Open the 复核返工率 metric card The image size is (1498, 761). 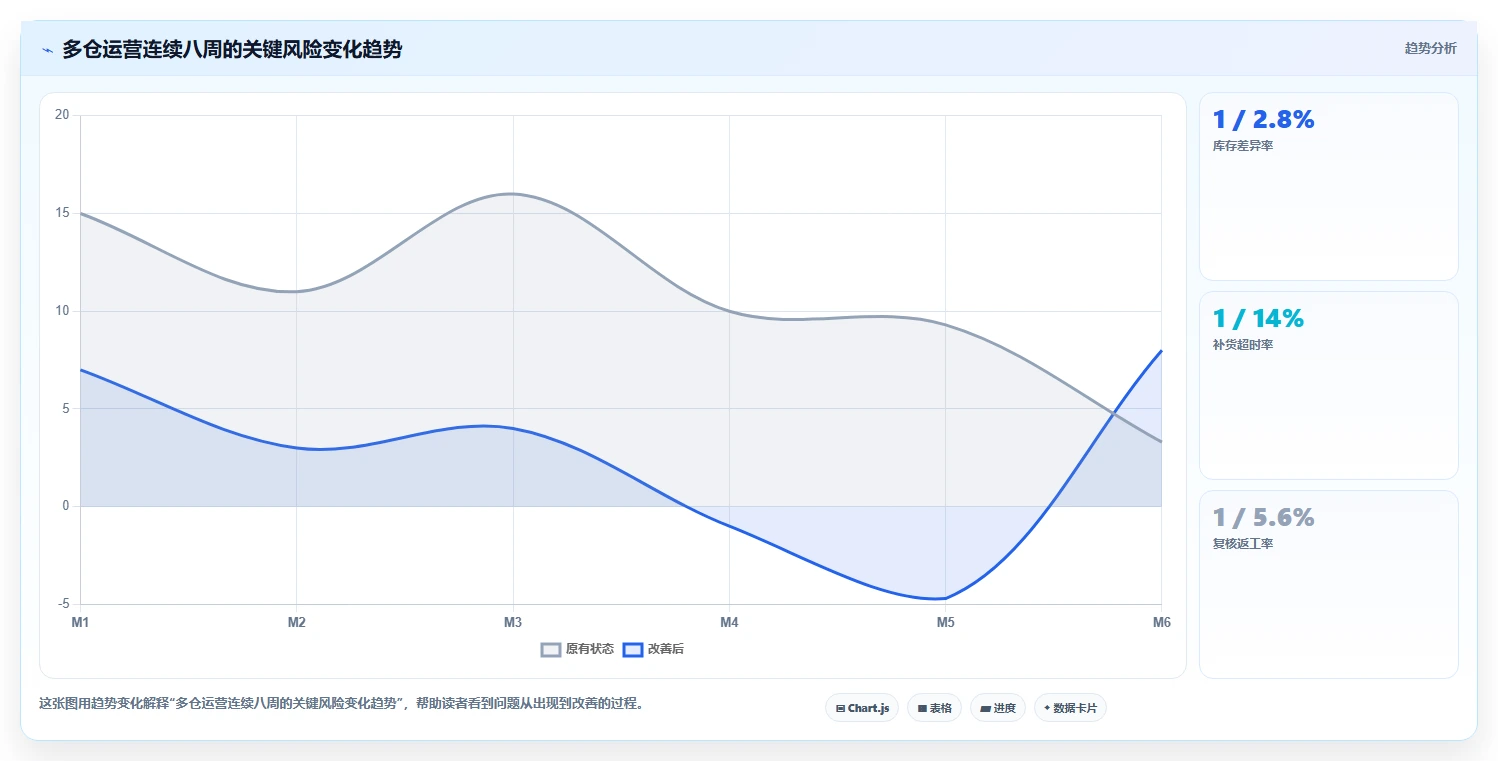pos(1328,585)
